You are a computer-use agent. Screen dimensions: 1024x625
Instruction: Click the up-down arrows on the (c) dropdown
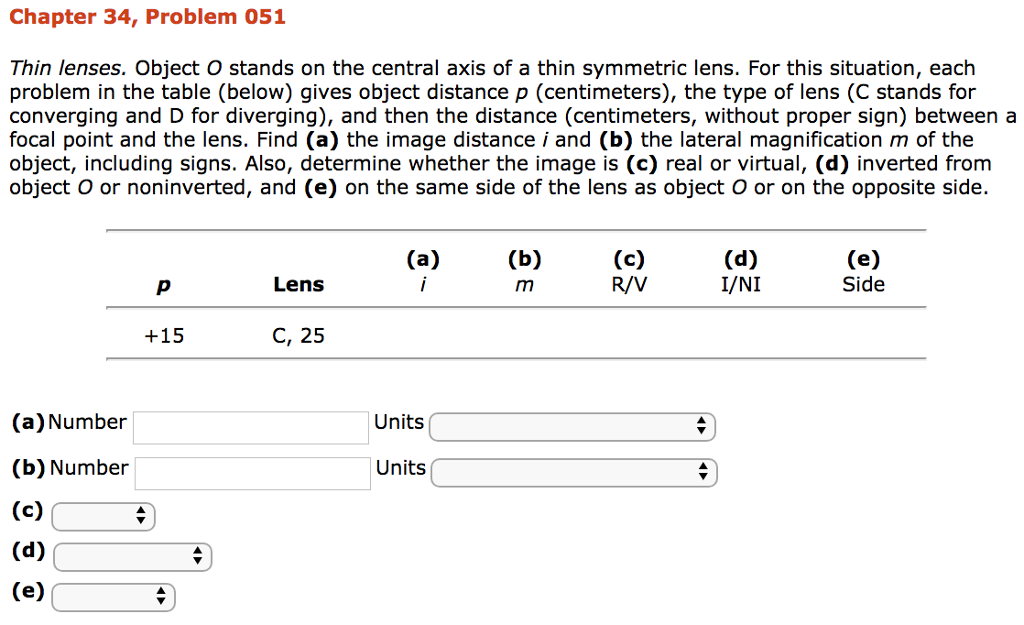click(x=141, y=516)
